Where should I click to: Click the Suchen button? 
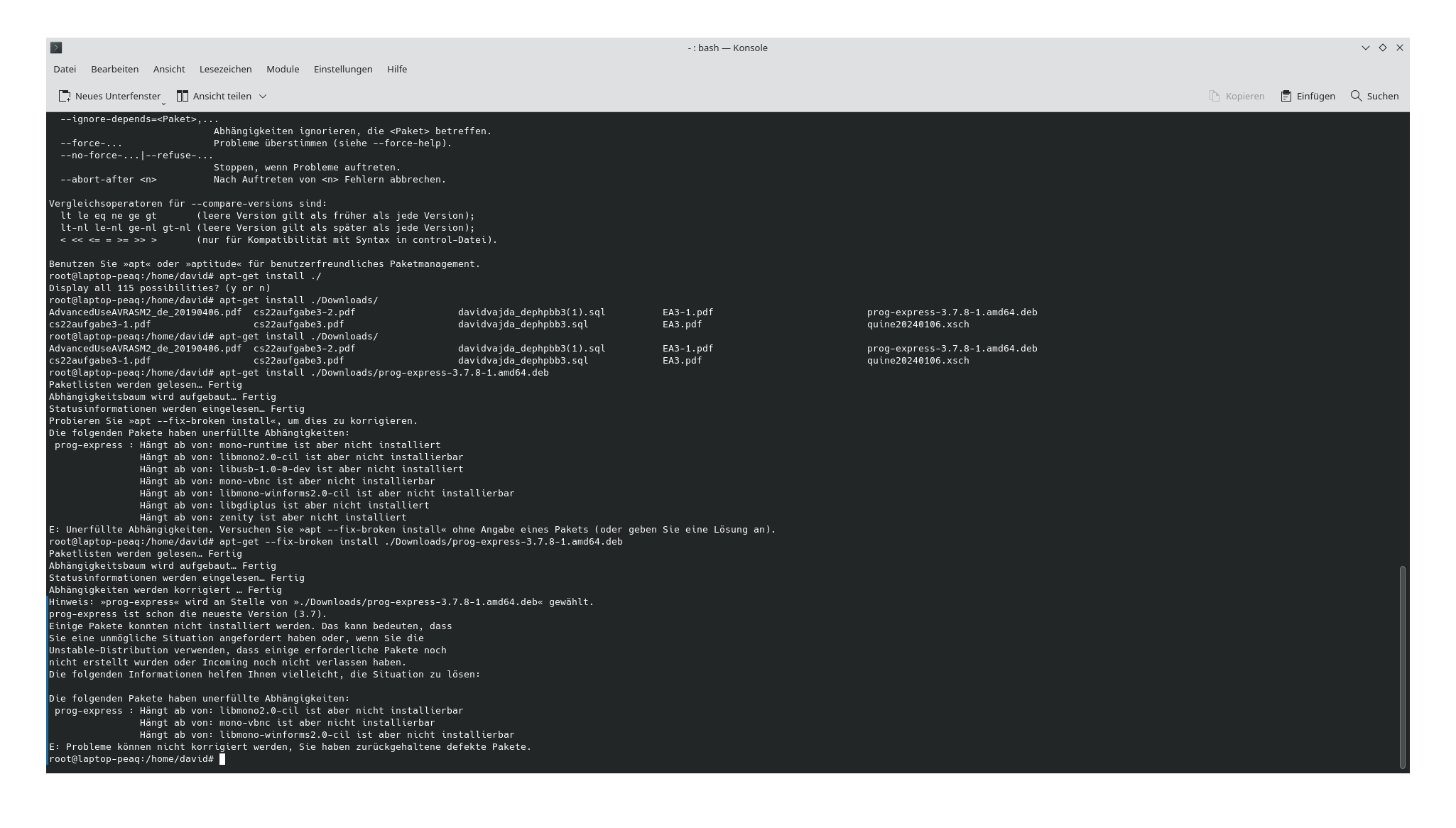point(1374,96)
